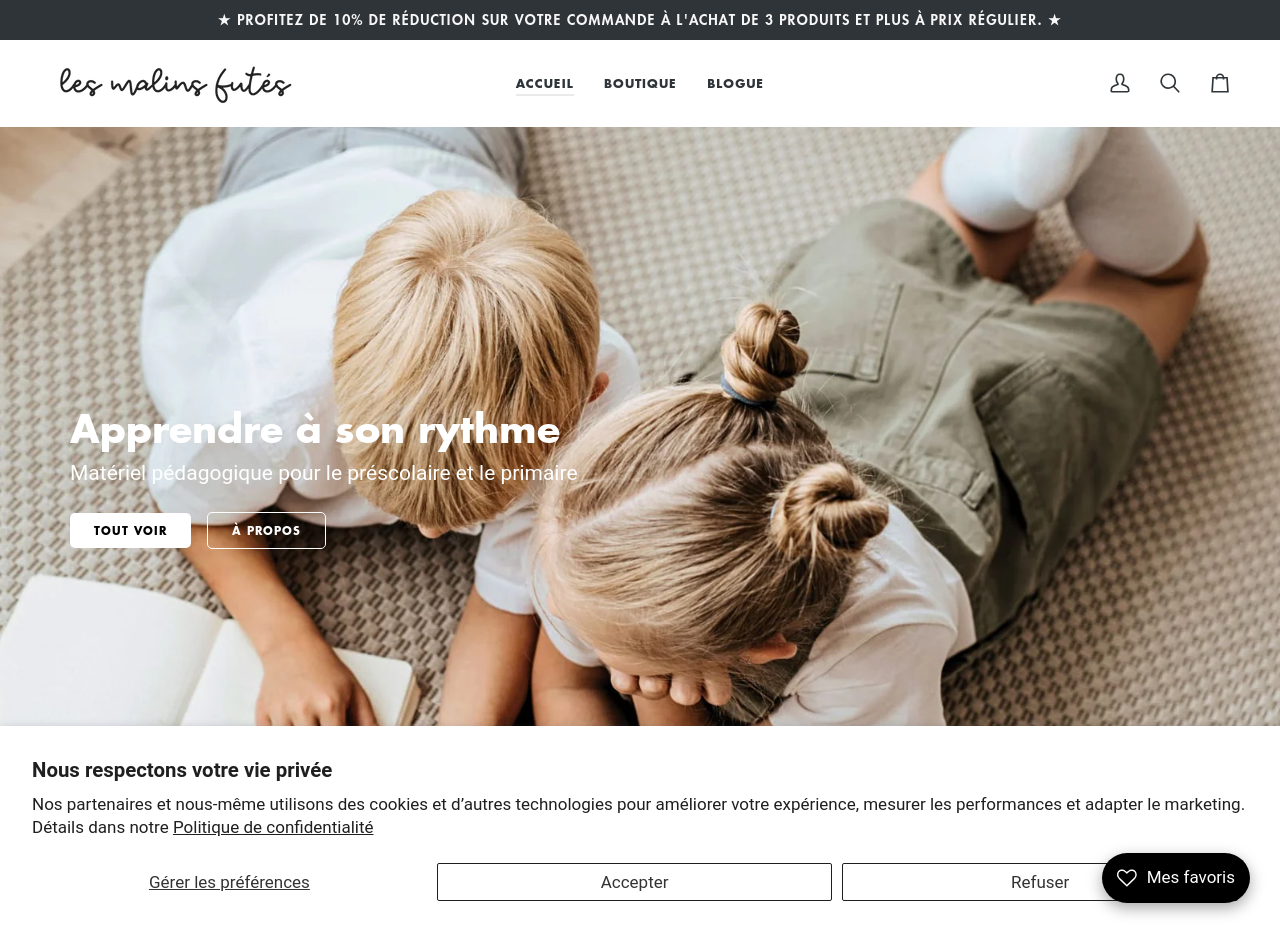Click the Tout voir button
The image size is (1280, 933).
click(x=130, y=530)
